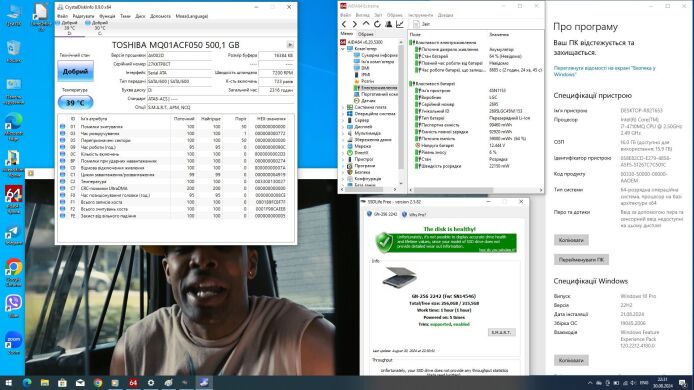
Task: Open the Google Chrome desktop shortcut
Action: tap(13, 272)
